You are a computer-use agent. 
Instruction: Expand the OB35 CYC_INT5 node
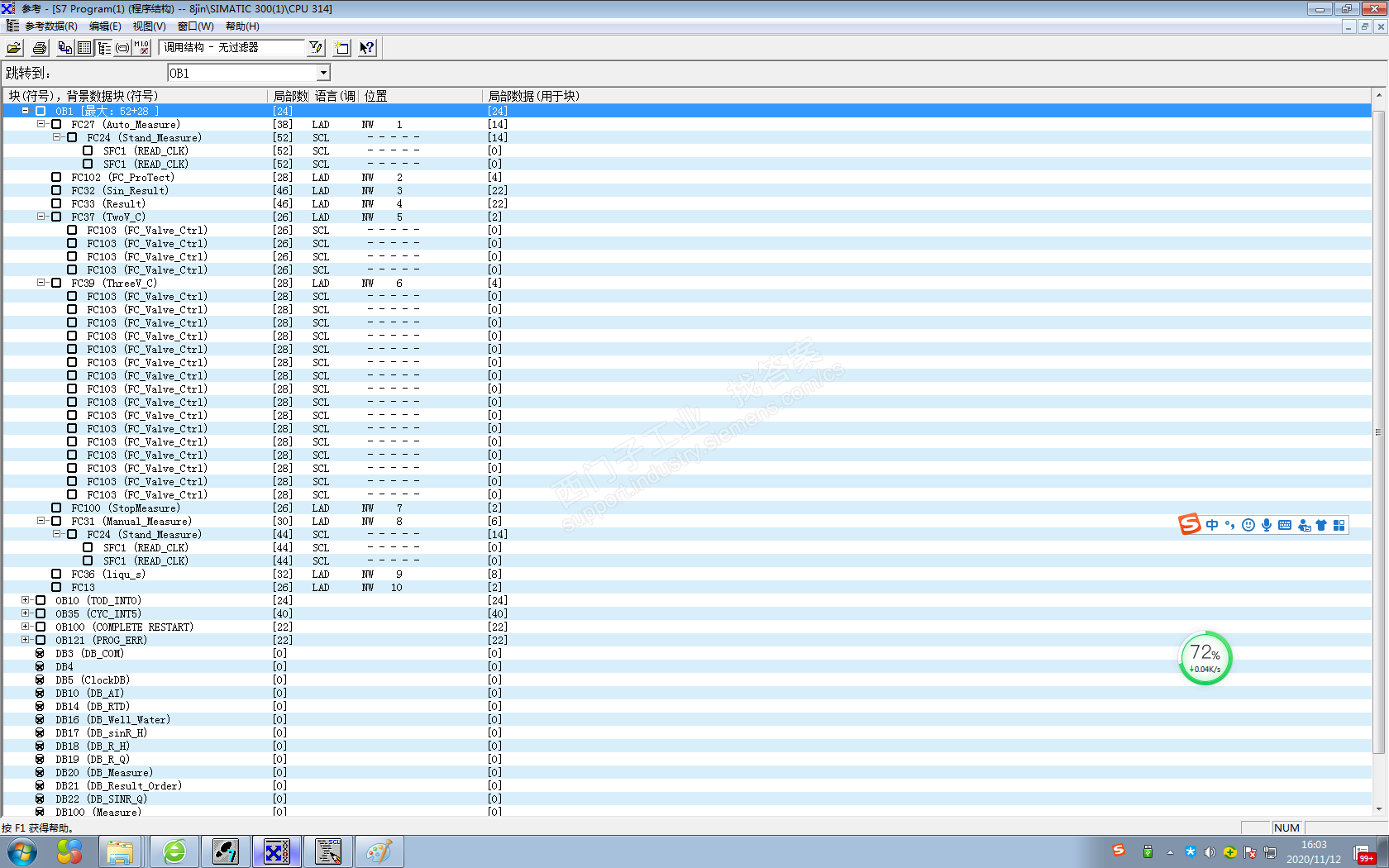tap(25, 613)
